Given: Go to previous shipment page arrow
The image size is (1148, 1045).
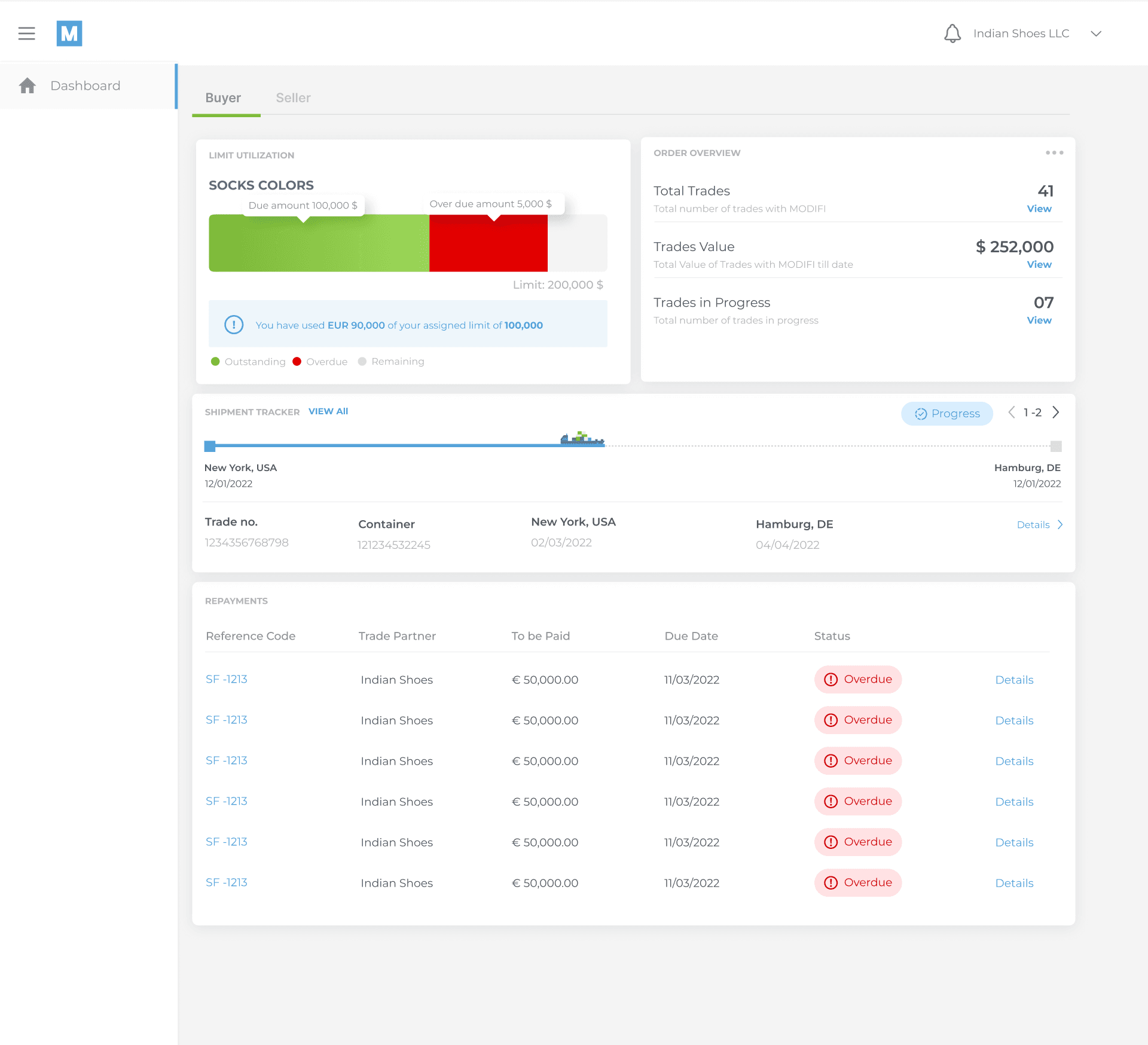Looking at the screenshot, I should tap(1011, 412).
